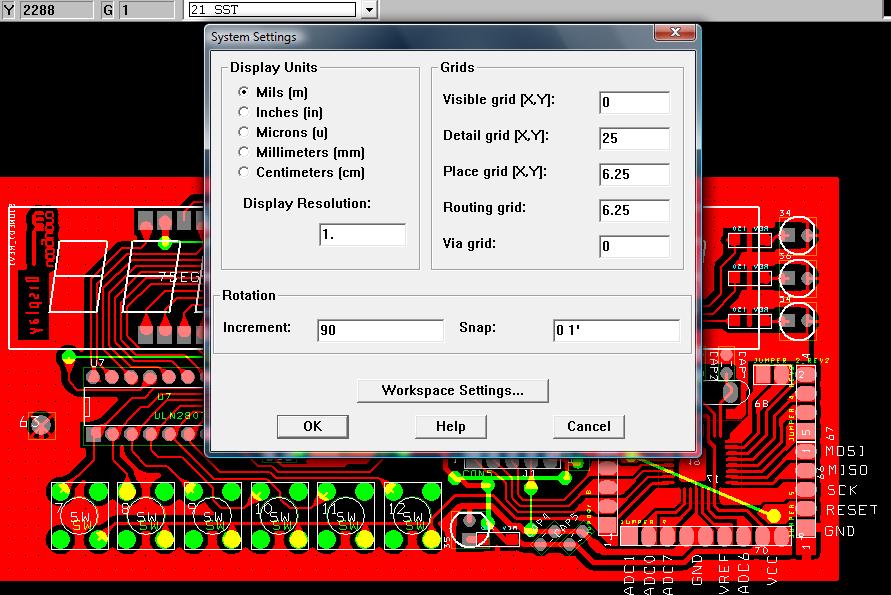Click the GND label beside RESET

point(840,531)
